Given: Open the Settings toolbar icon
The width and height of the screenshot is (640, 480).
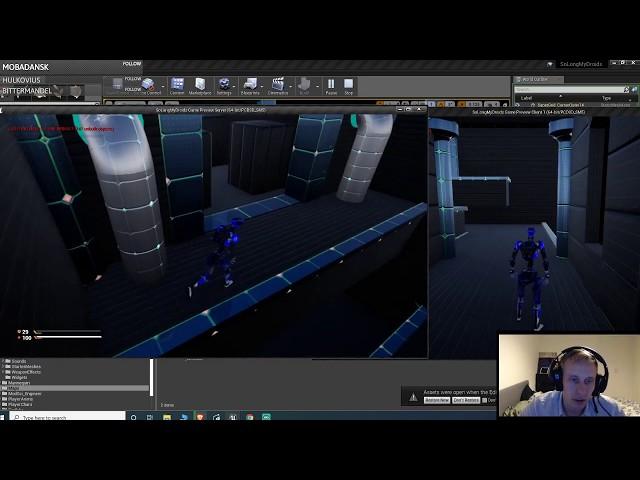Looking at the screenshot, I should click(224, 86).
